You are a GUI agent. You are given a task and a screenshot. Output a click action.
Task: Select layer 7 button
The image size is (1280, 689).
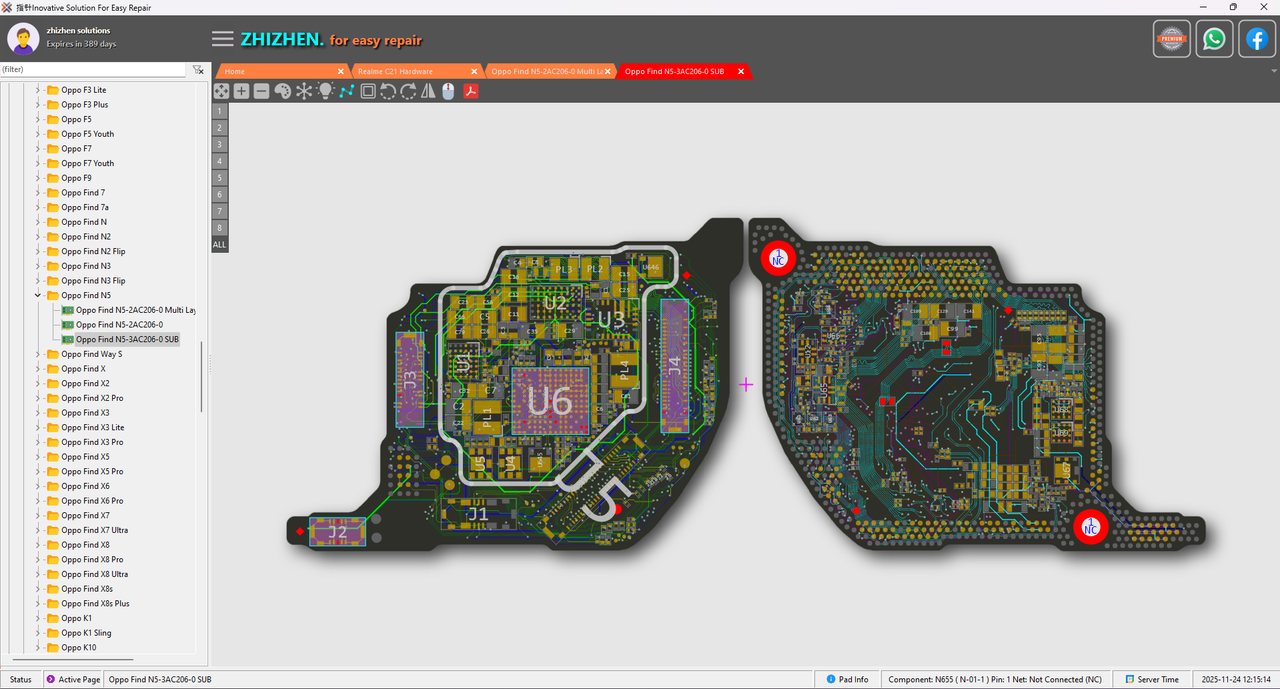220,211
